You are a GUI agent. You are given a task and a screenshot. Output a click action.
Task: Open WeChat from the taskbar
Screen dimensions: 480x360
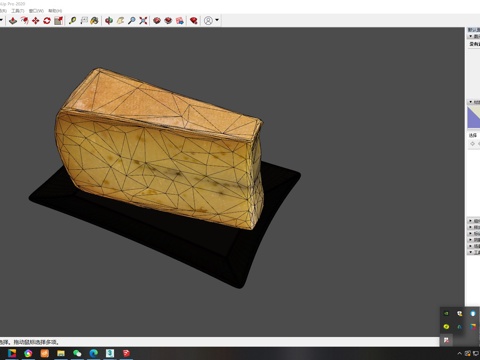(77, 353)
